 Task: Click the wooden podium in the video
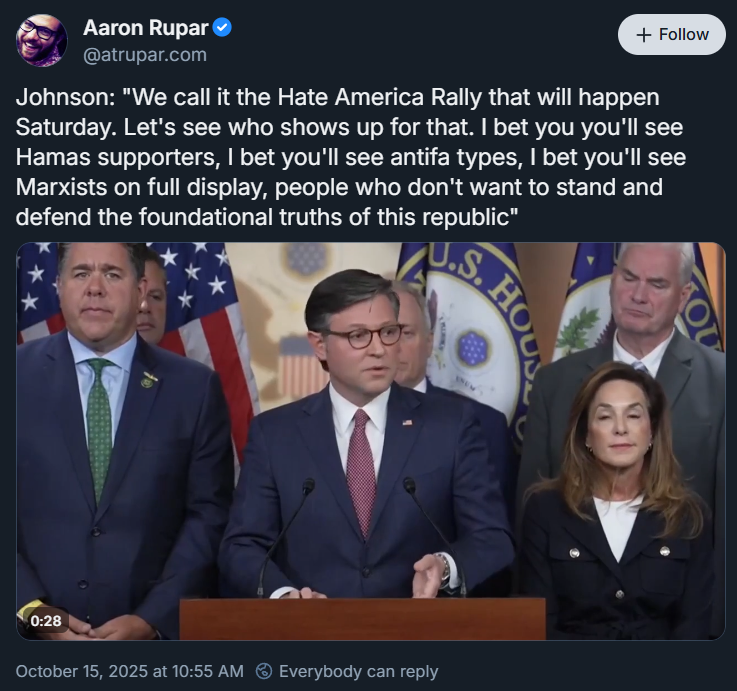coord(362,618)
